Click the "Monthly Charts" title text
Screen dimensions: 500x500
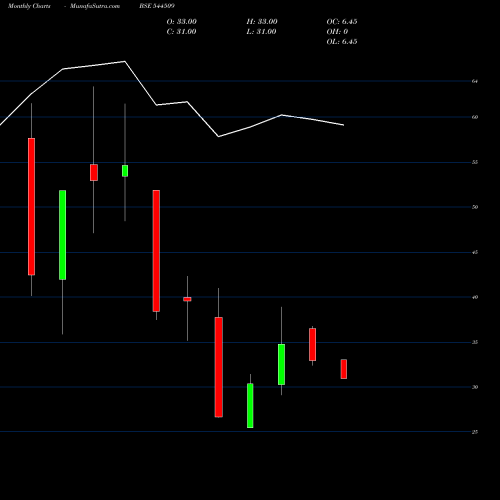(29, 6)
